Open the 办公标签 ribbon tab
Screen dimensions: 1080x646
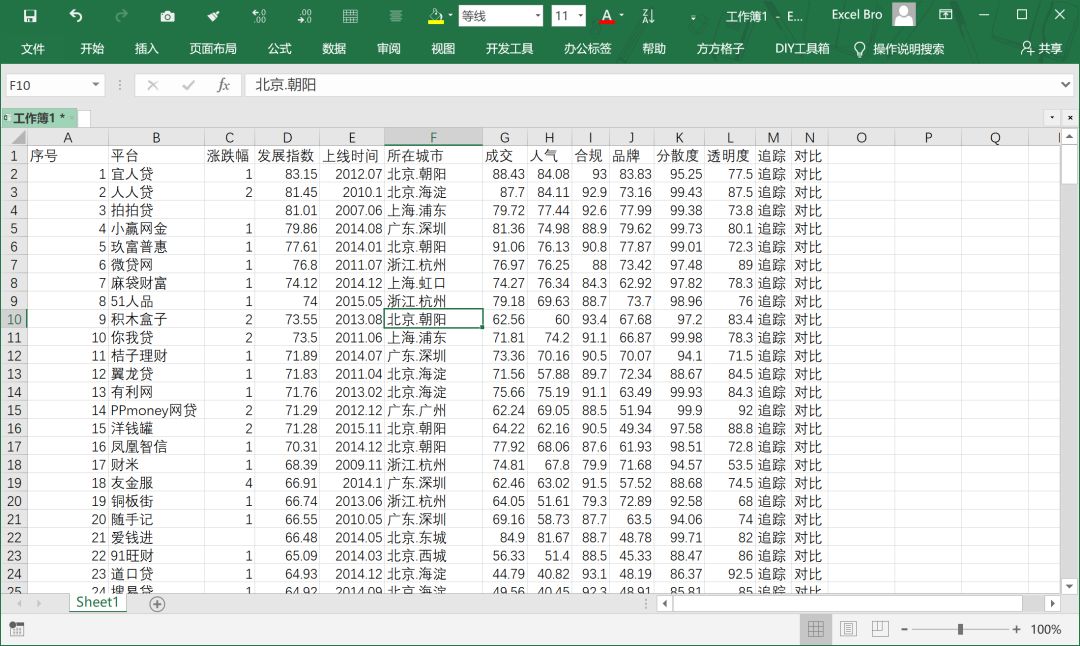588,49
